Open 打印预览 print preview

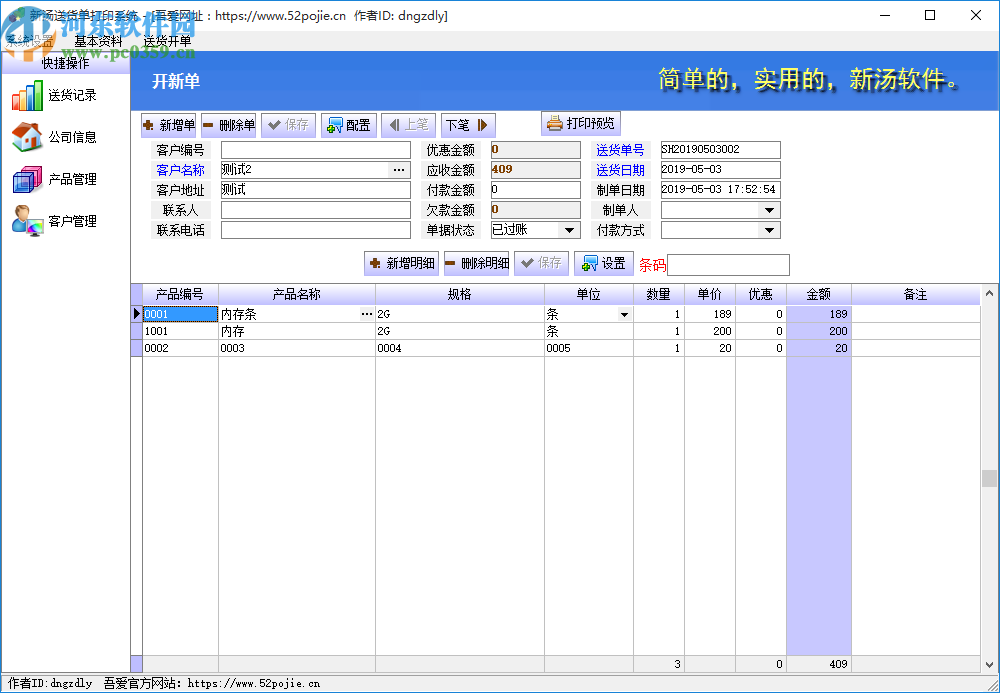[x=581, y=123]
